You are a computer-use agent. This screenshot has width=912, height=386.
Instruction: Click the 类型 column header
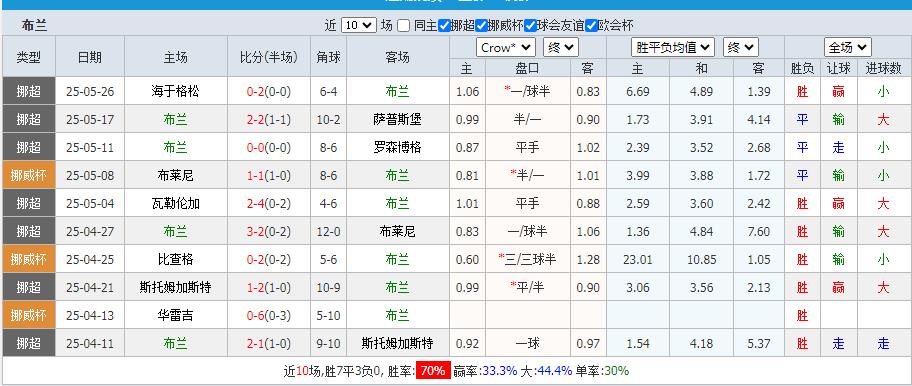pyautogui.click(x=29, y=56)
